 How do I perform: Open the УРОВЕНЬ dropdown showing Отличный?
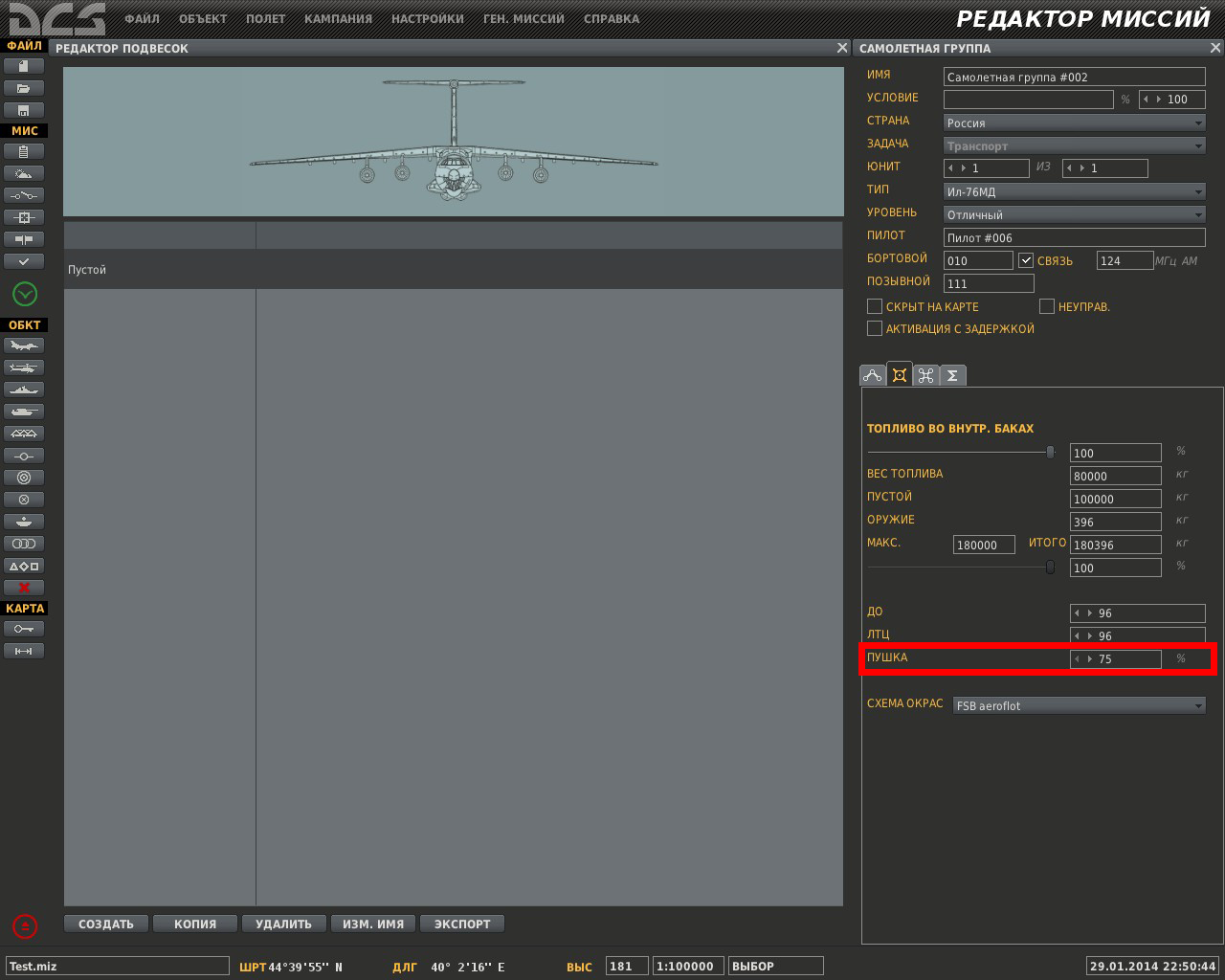click(1075, 214)
